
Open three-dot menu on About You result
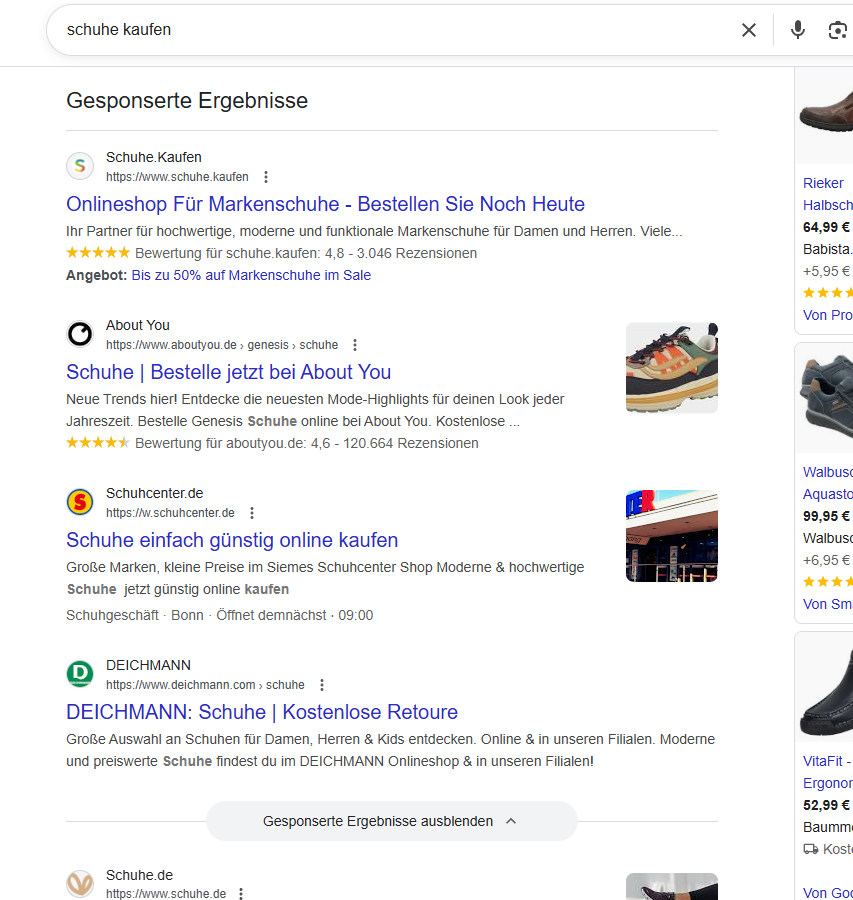354,344
